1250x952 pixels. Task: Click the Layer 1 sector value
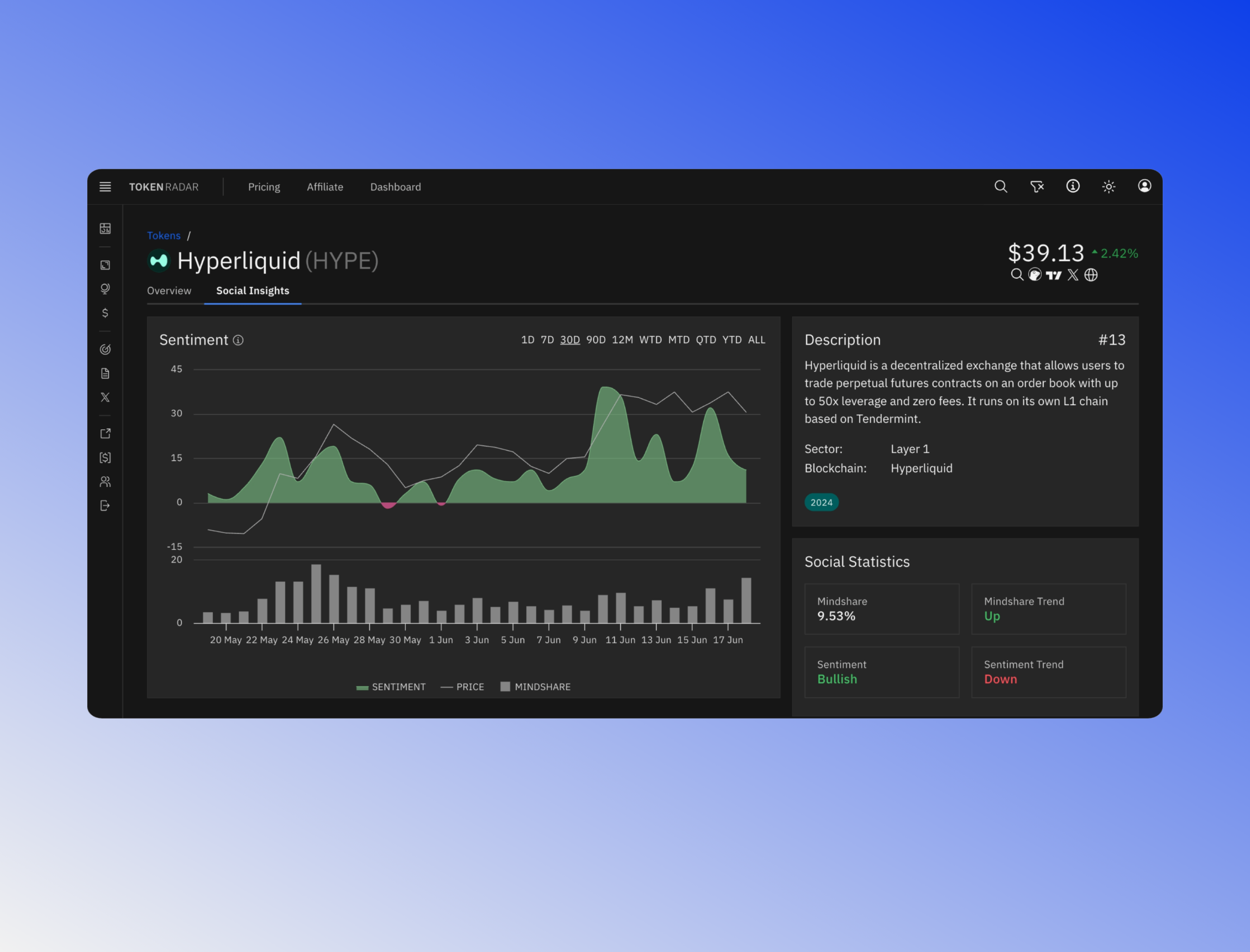point(910,449)
